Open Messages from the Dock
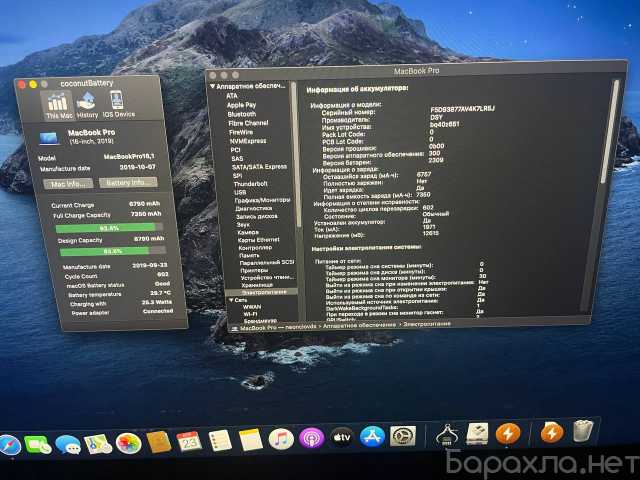The image size is (640, 480). pos(67,444)
